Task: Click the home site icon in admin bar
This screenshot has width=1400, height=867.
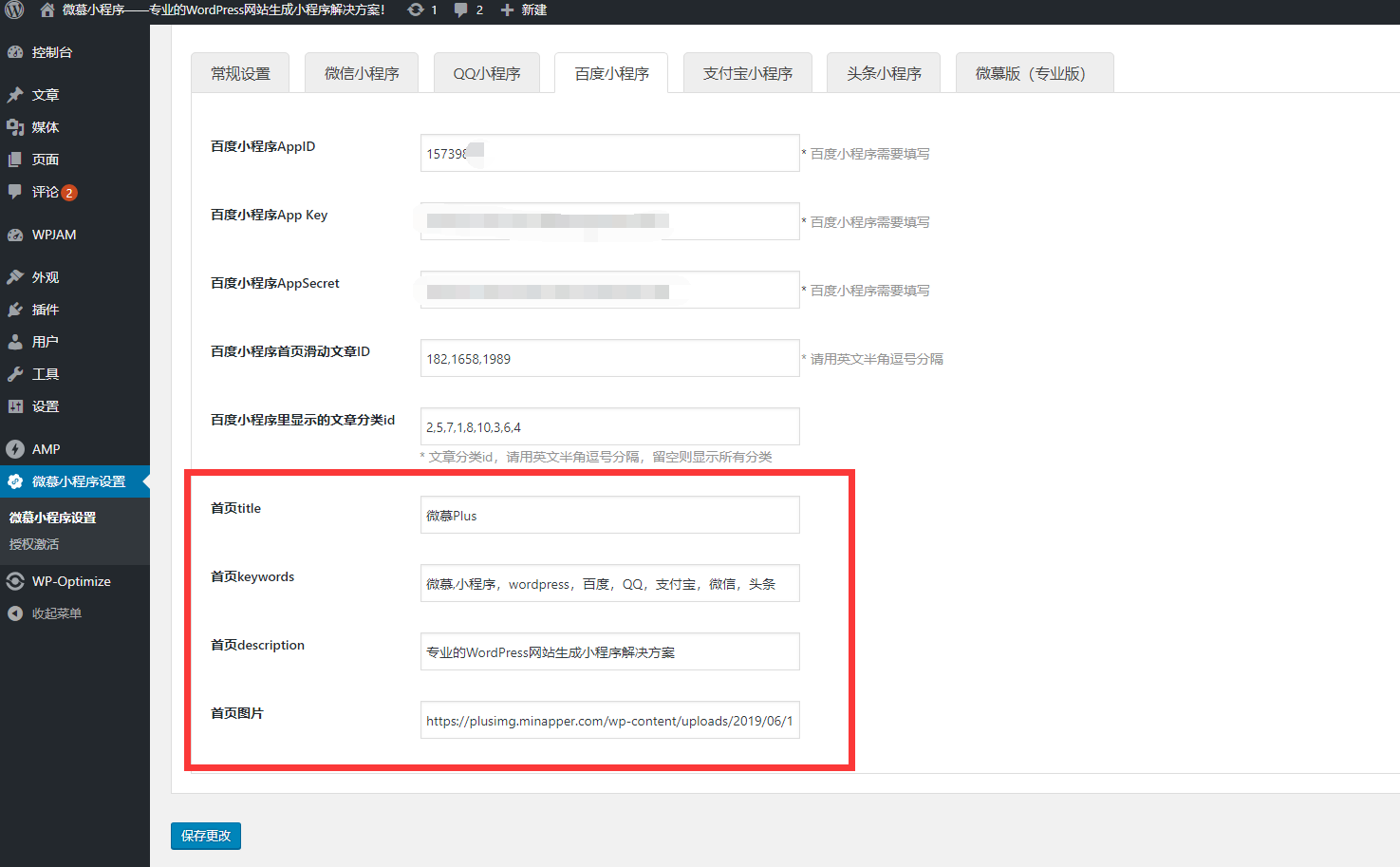Action: pos(47,10)
